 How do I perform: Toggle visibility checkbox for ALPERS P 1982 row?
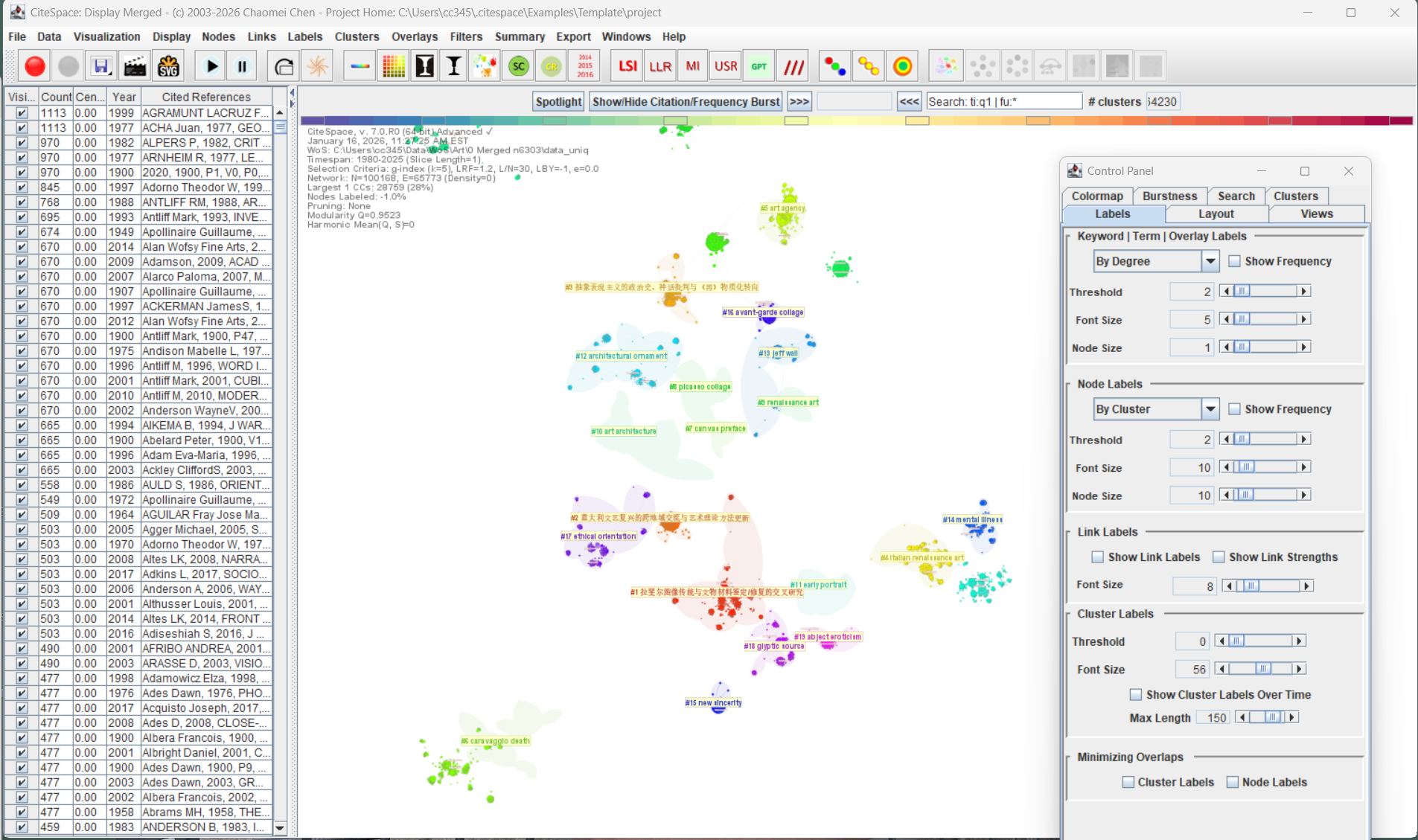click(22, 143)
